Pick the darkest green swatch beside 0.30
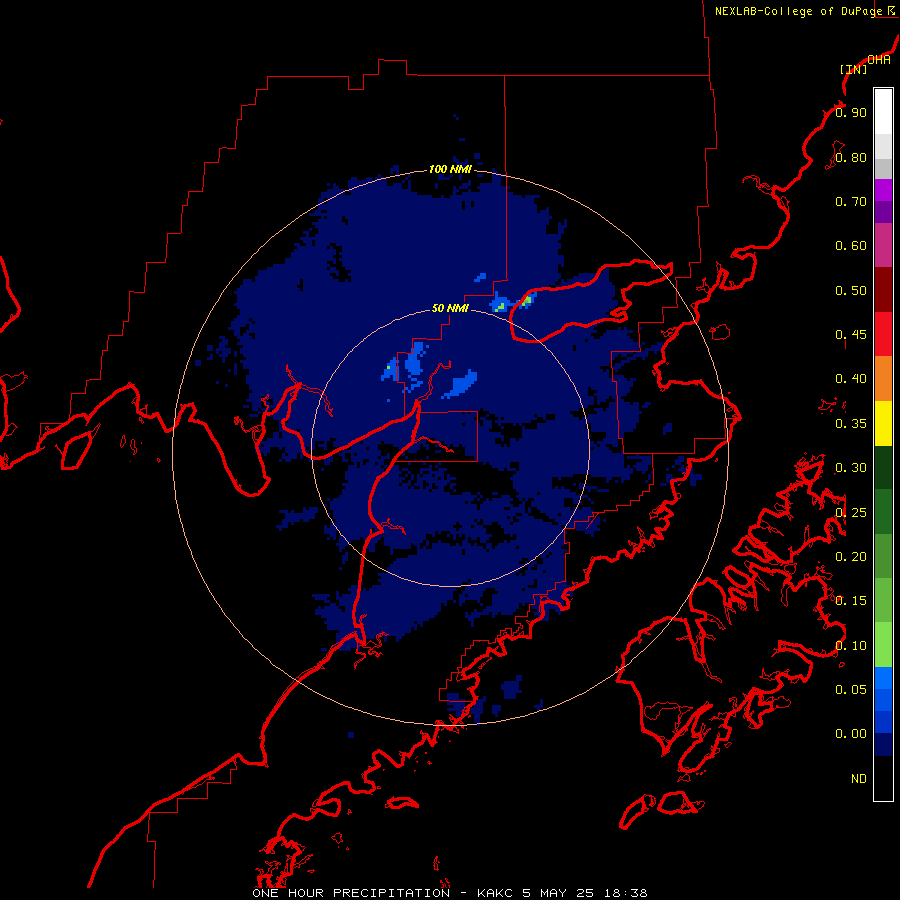The height and width of the screenshot is (900, 900). pyautogui.click(x=883, y=468)
